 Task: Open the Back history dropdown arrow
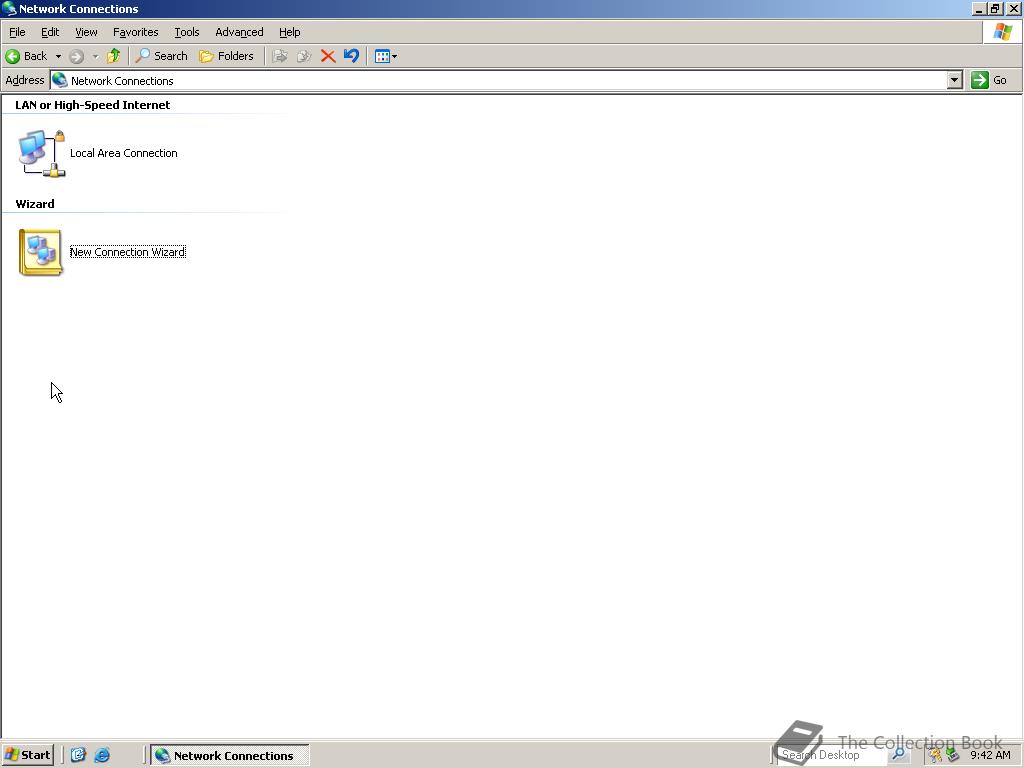point(58,56)
